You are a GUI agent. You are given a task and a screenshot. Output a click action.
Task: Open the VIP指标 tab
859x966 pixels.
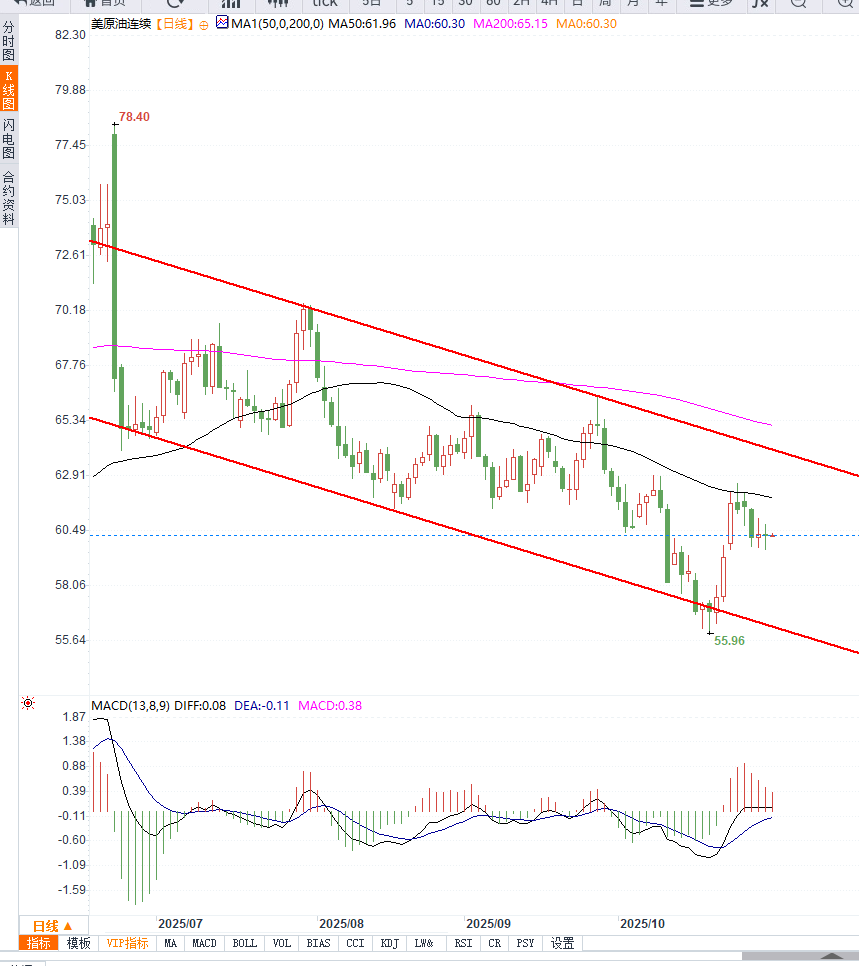pyautogui.click(x=127, y=943)
